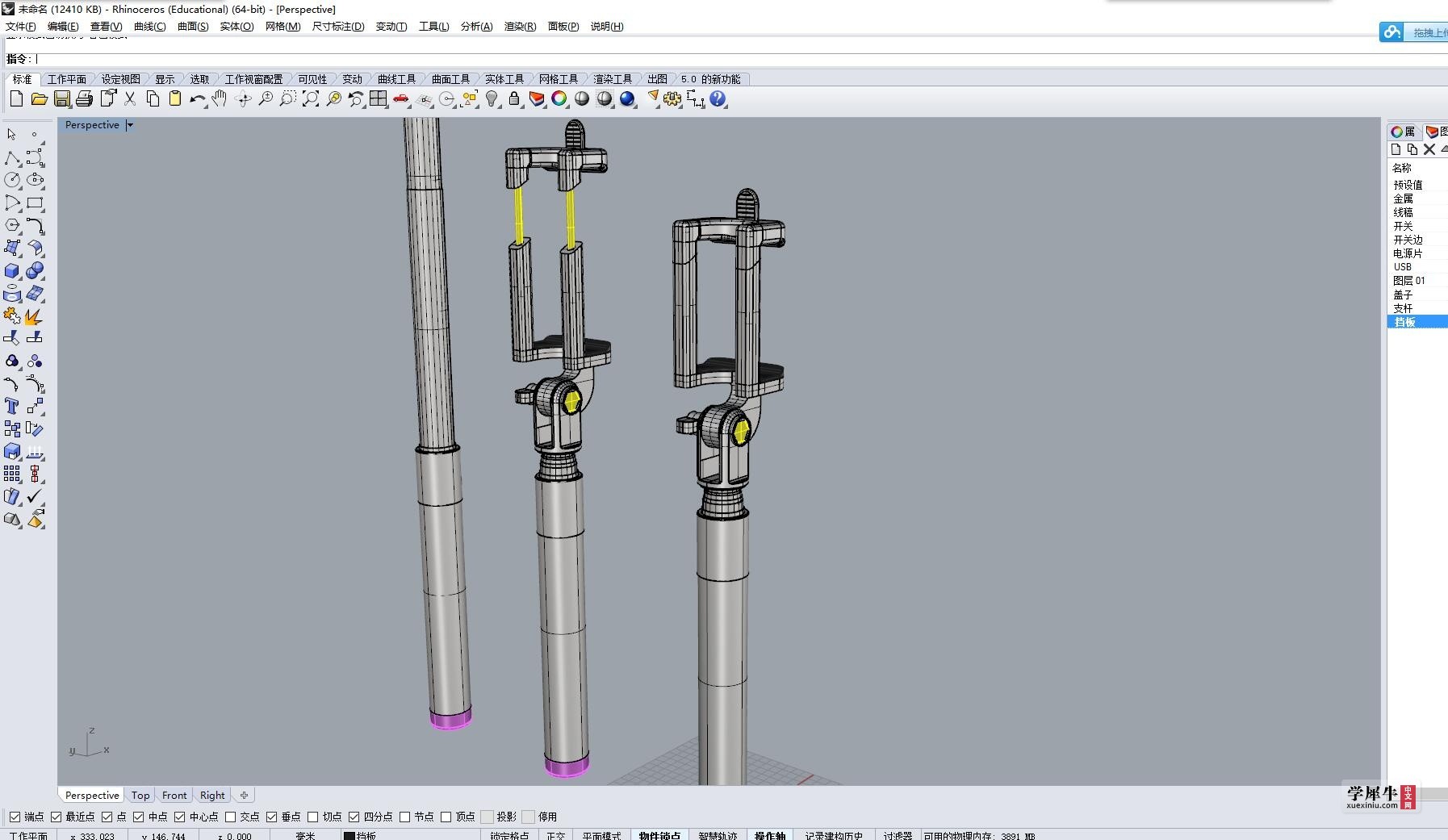Screen dimensions: 1448x840
Task: Open the Perspective viewport title dropdown arrow
Action: pos(130,125)
